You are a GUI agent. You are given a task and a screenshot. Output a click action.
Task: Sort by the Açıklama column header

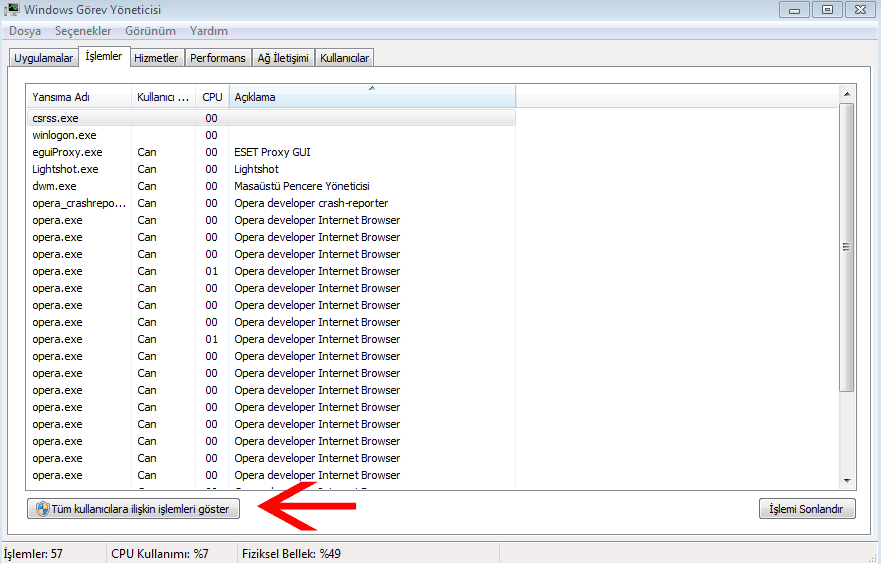[x=372, y=97]
